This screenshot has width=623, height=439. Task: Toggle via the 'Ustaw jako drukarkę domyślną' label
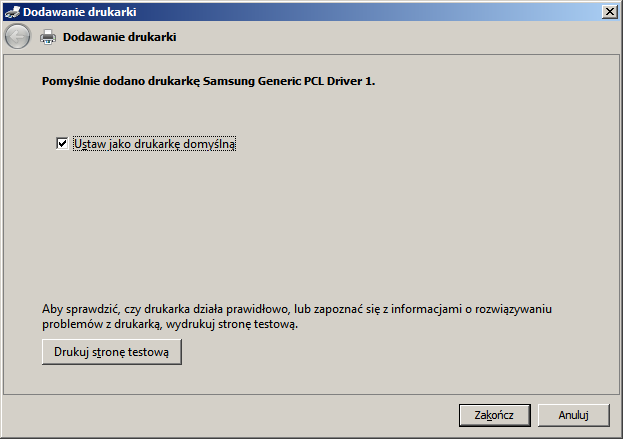155,144
